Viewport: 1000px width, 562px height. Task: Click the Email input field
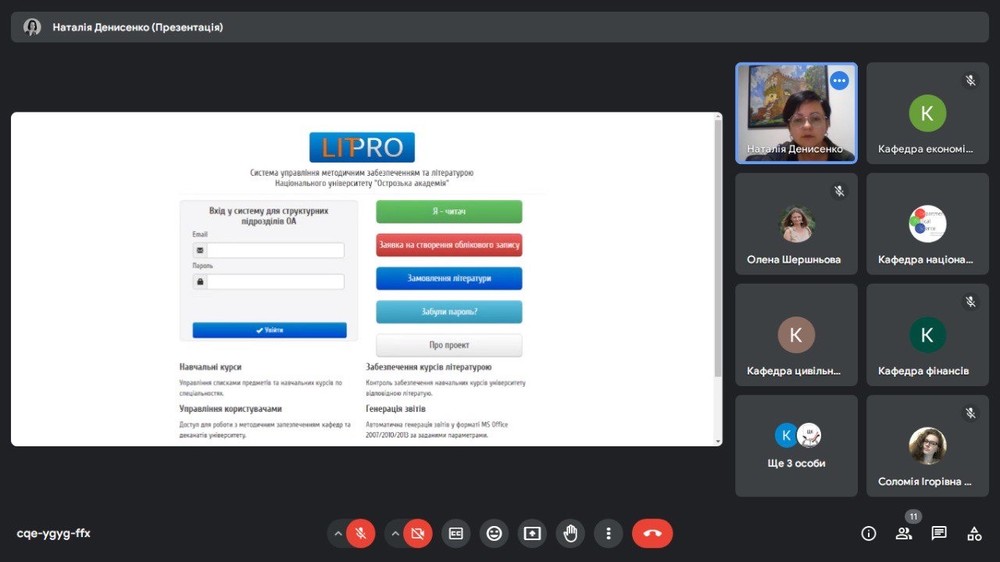pyautogui.click(x=275, y=250)
